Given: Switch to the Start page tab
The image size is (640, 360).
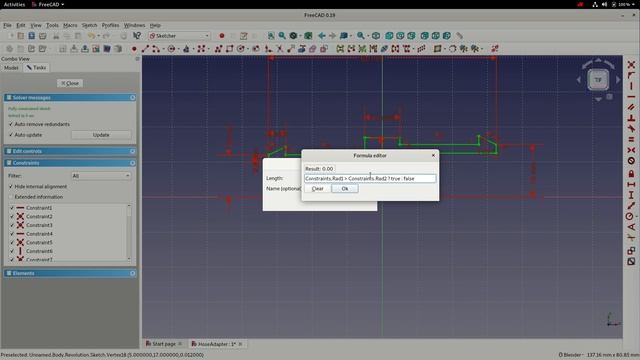Looking at the screenshot, I should 164,344.
